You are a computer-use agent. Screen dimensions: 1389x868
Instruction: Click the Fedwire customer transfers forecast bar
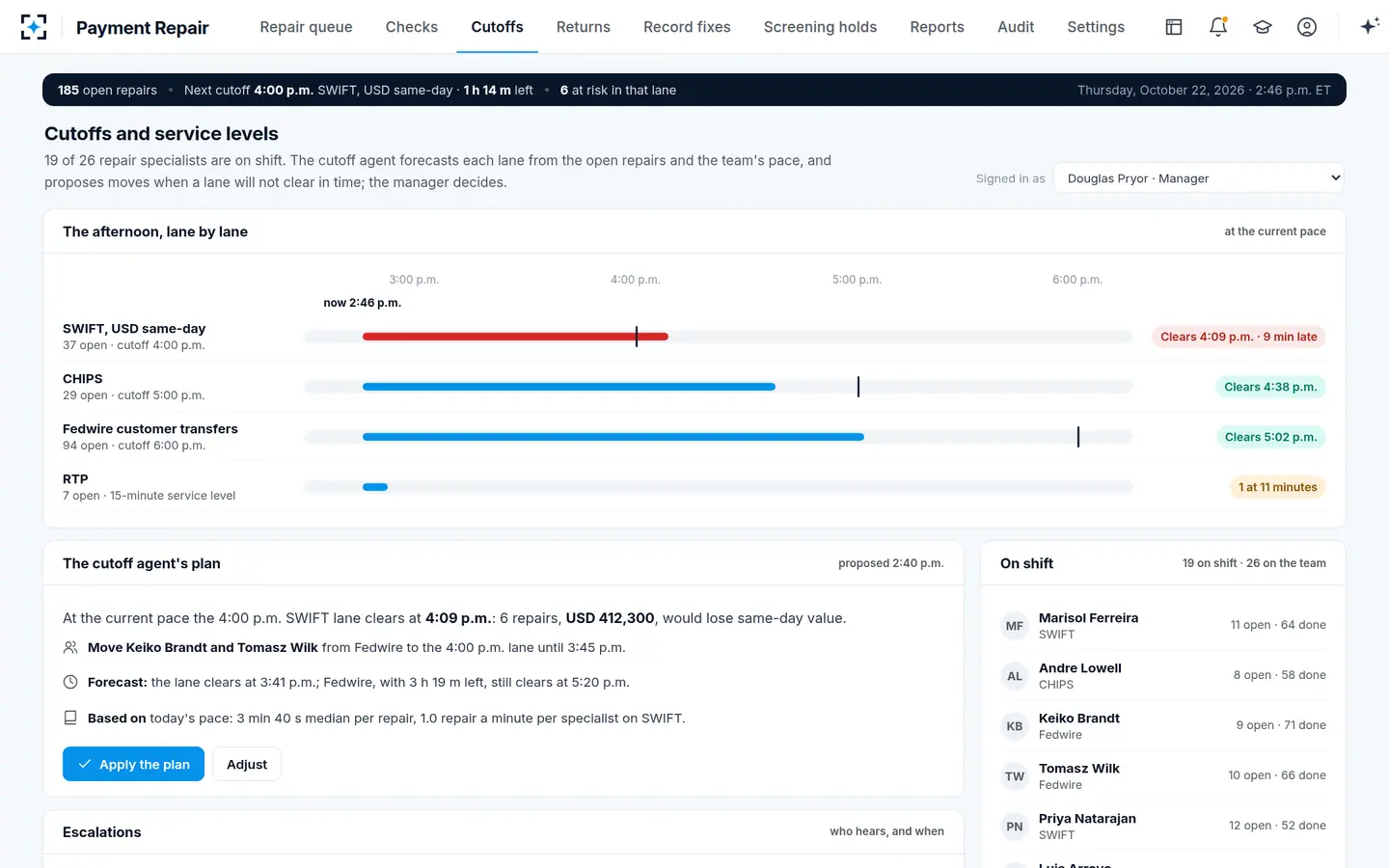(613, 437)
